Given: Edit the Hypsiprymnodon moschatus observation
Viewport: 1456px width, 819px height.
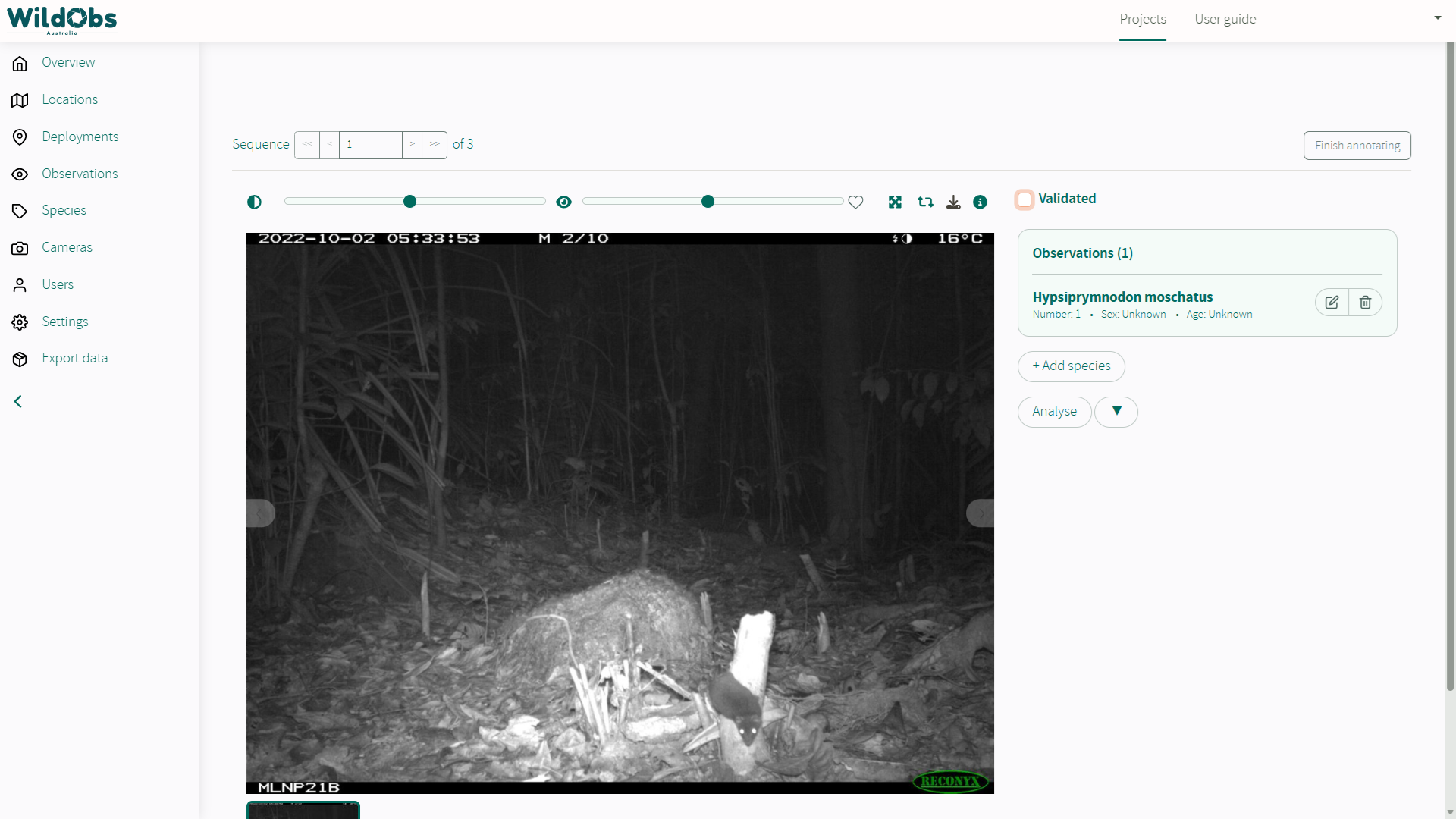Looking at the screenshot, I should [1332, 303].
